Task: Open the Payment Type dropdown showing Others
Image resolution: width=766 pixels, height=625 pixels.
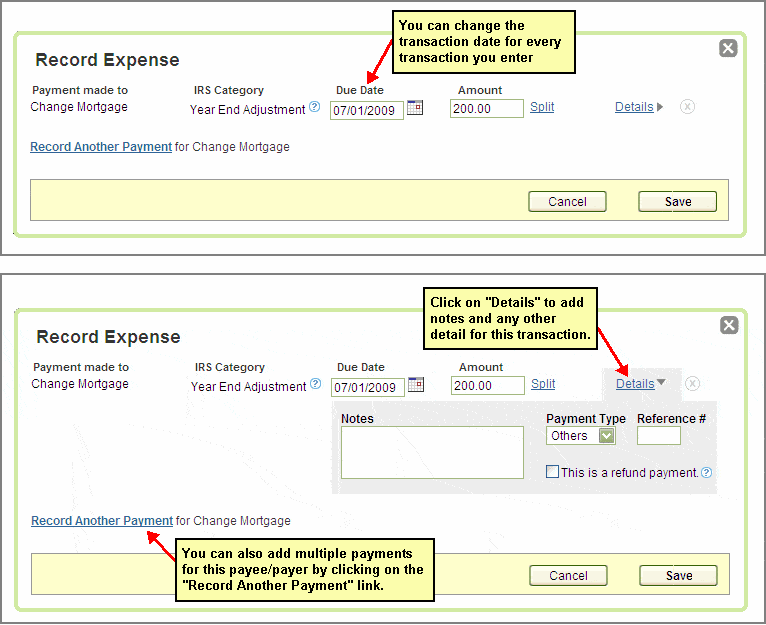Action: [606, 436]
